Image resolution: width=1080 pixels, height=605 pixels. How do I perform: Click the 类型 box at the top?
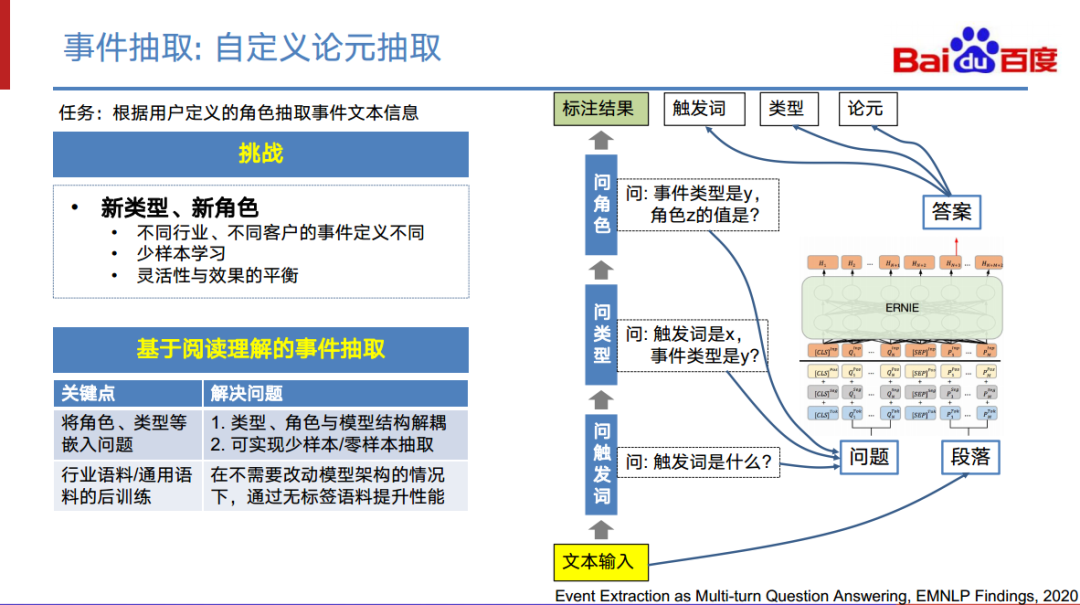click(x=789, y=109)
